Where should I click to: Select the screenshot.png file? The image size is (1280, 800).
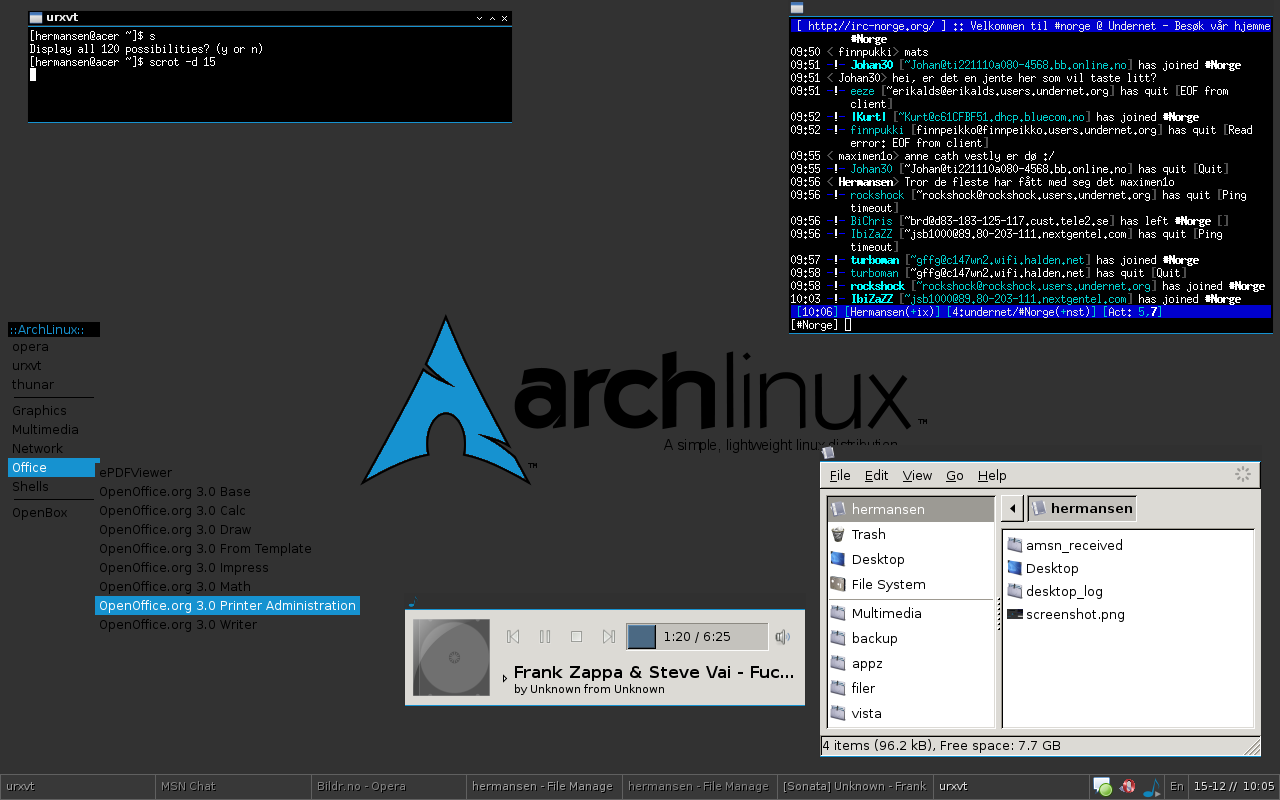(x=1066, y=614)
